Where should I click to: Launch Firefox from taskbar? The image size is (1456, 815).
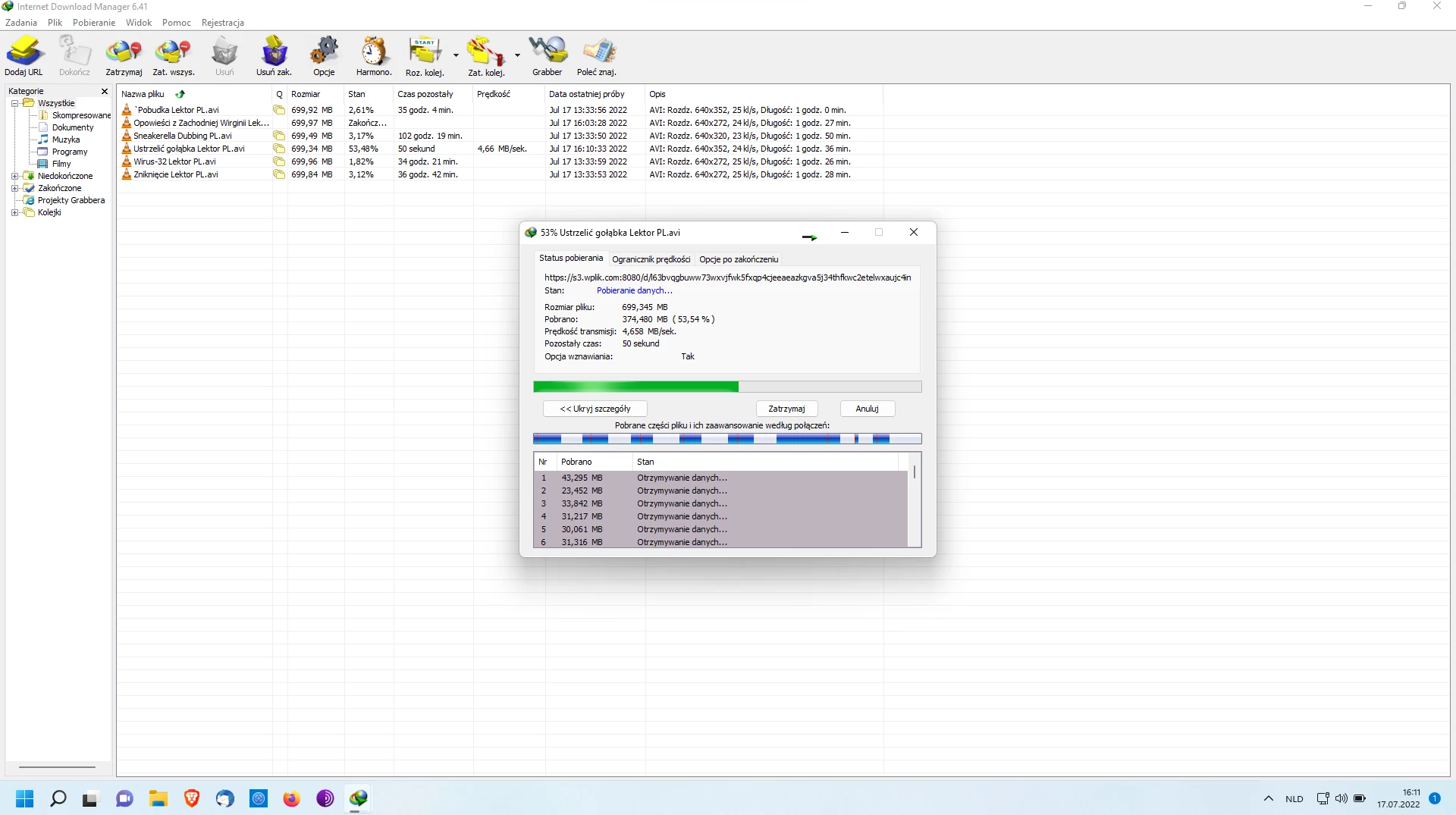(x=292, y=798)
